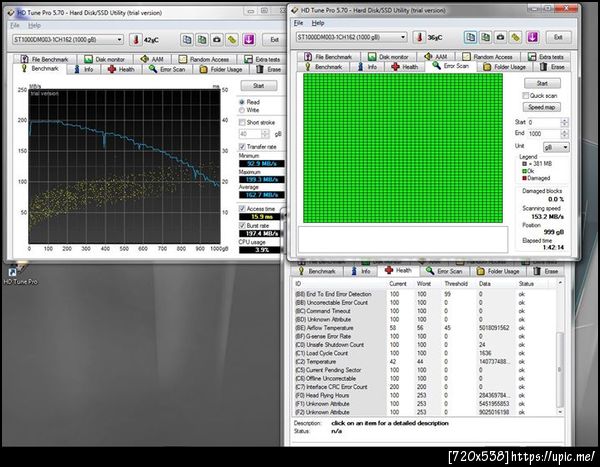600x467 pixels.
Task: Switch to Health tab in Error Scan window
Action: 405,67
